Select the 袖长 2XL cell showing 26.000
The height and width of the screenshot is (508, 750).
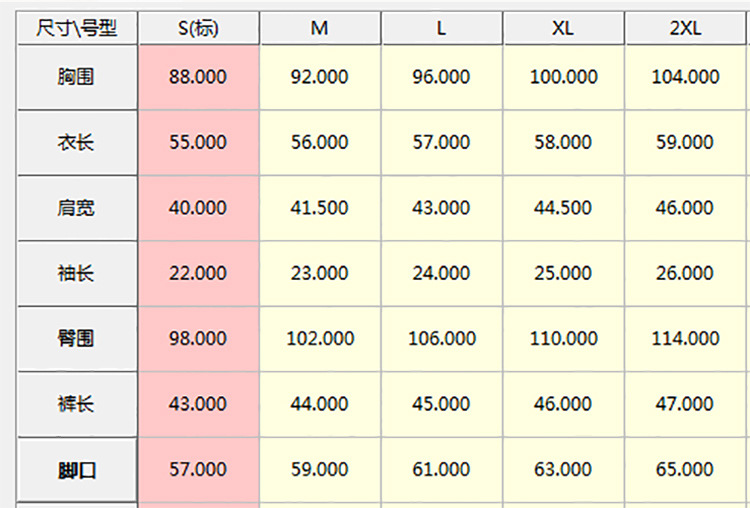pos(685,273)
